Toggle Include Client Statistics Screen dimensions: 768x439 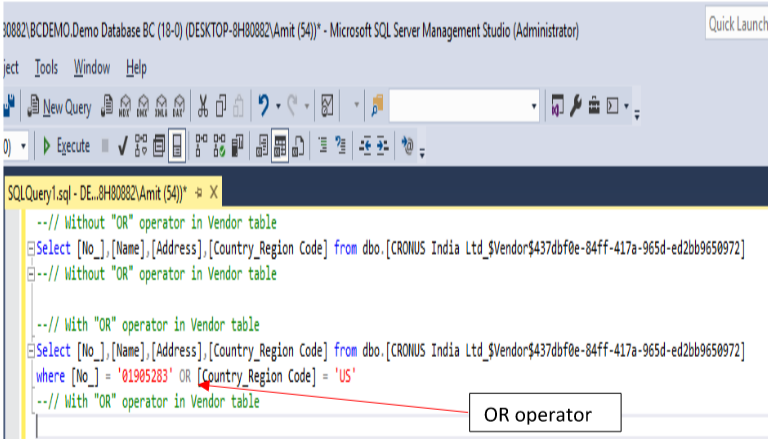click(238, 146)
